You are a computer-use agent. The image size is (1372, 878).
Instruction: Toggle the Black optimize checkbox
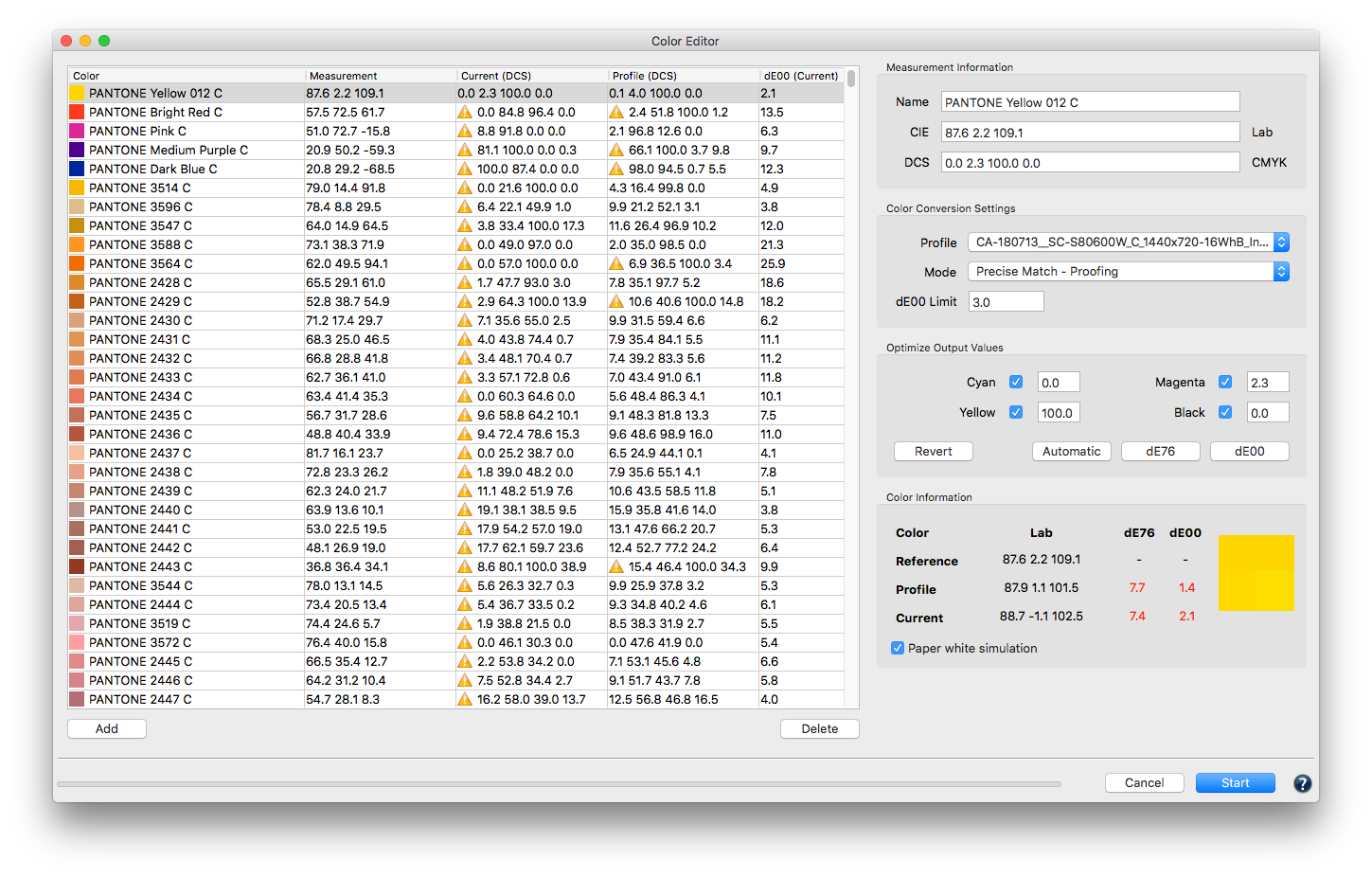click(x=1225, y=412)
